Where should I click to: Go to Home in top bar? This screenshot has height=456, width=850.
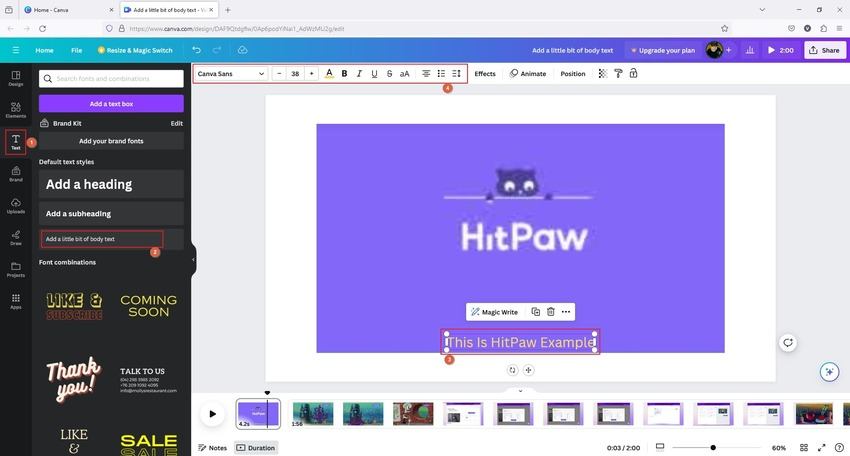click(44, 50)
